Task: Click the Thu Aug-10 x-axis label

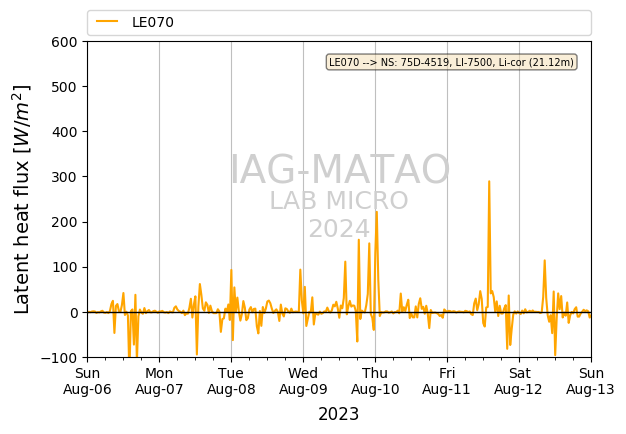Action: coord(375,381)
